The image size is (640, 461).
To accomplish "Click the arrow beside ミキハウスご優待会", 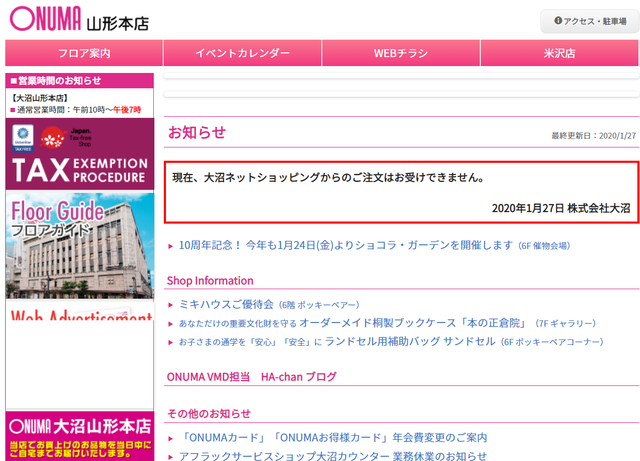I will [171, 305].
